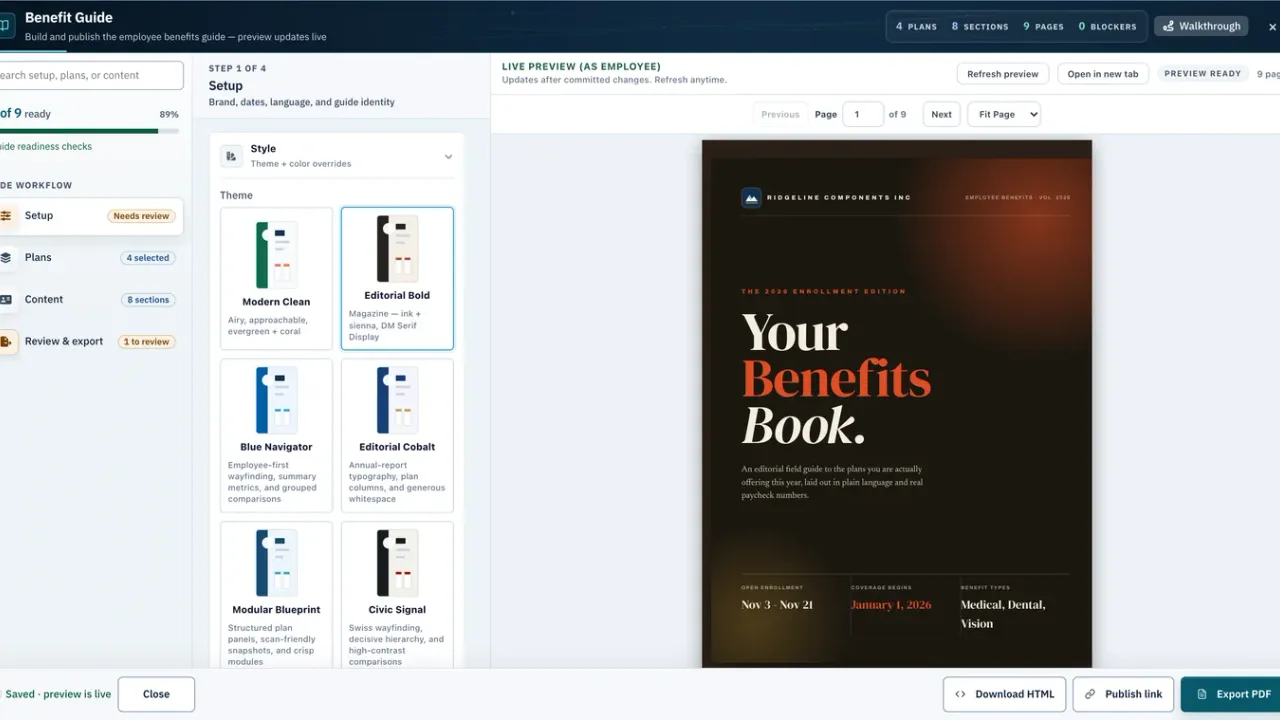Click the Style section palette icon
Image resolution: width=1280 pixels, height=720 pixels.
232,156
